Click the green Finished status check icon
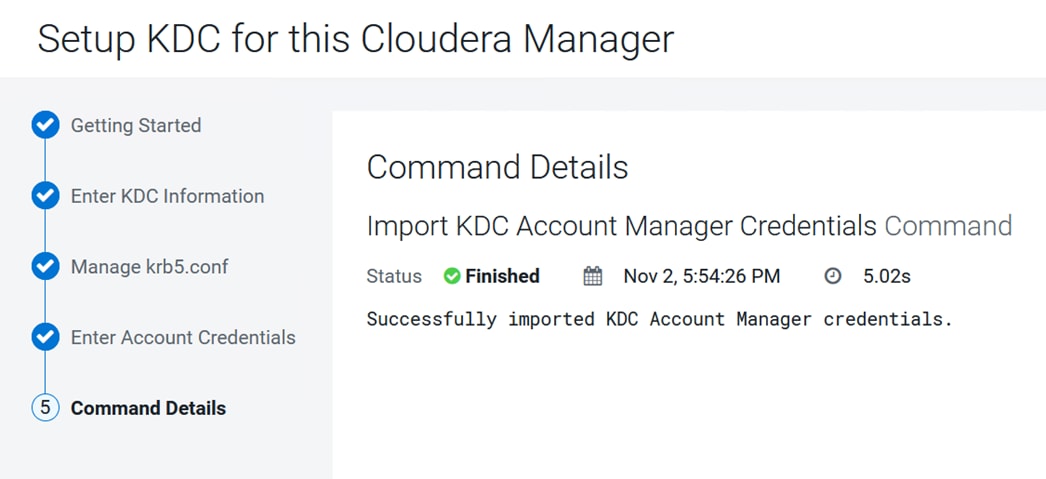The width and height of the screenshot is (1046, 479). [452, 276]
